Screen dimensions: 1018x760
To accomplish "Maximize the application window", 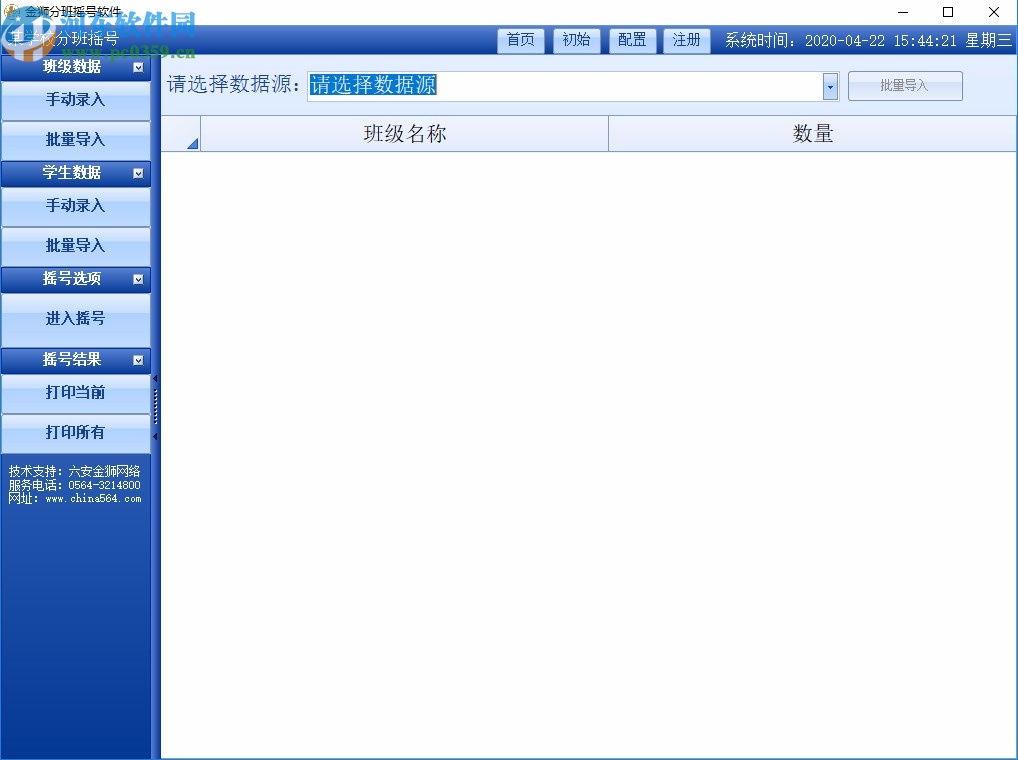I will pyautogui.click(x=948, y=12).
